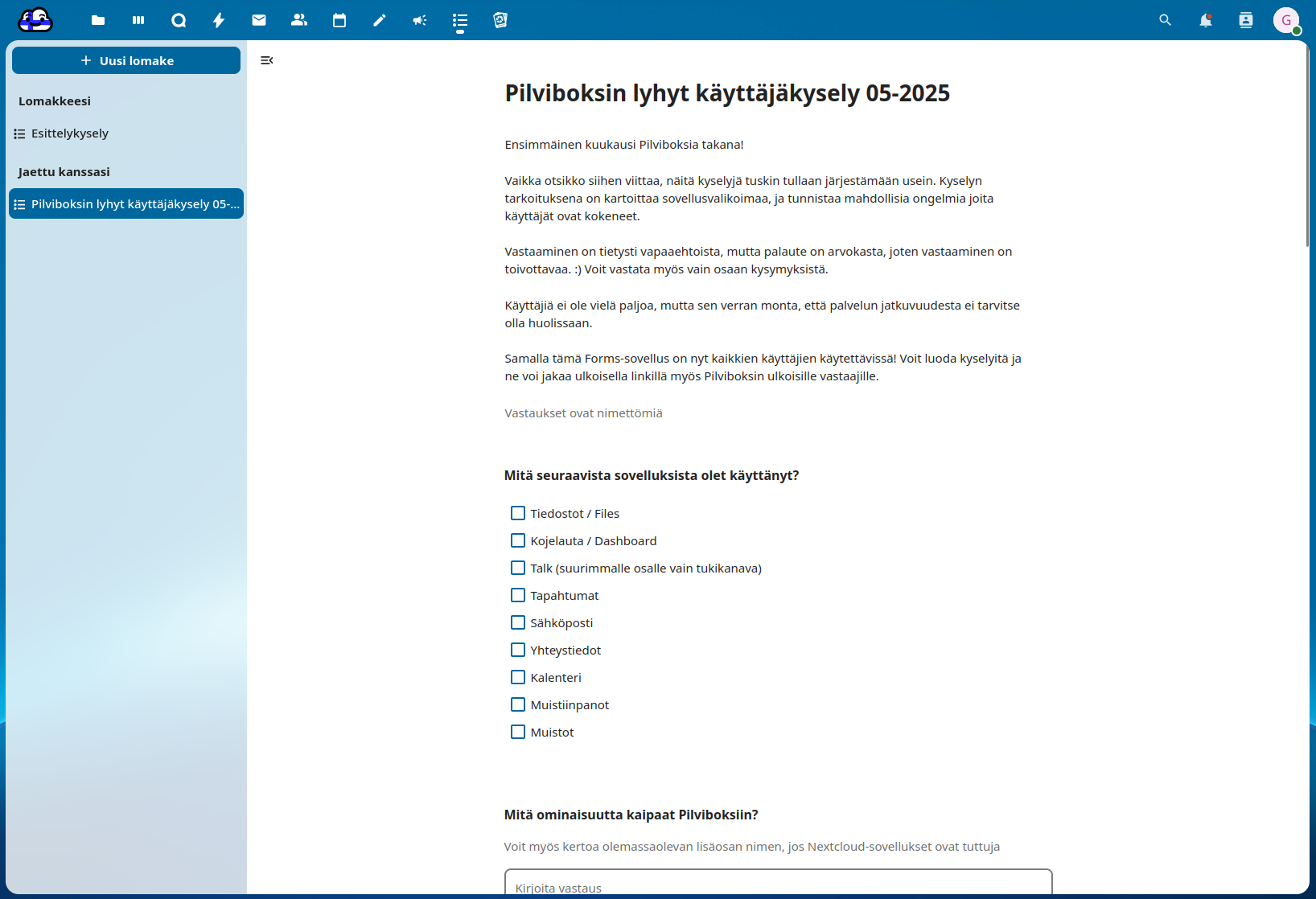
Task: Click the Kirjoita vastaus answer field
Action: 778,883
